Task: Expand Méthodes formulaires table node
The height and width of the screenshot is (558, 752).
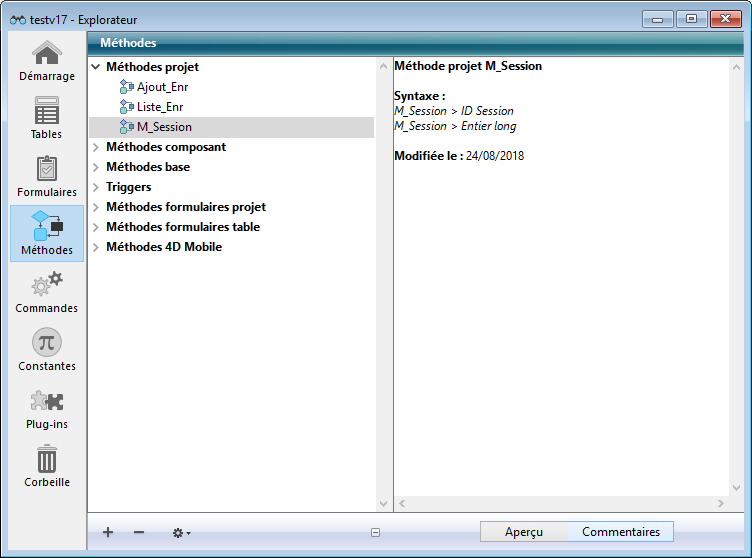Action: tap(96, 227)
